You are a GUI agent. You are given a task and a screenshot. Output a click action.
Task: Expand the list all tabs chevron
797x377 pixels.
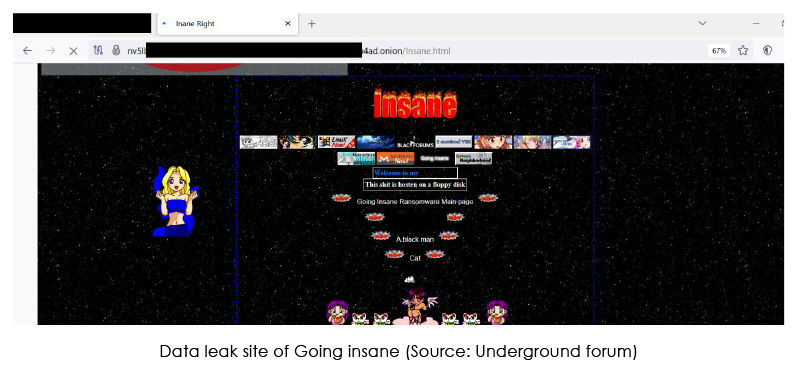pyautogui.click(x=702, y=23)
